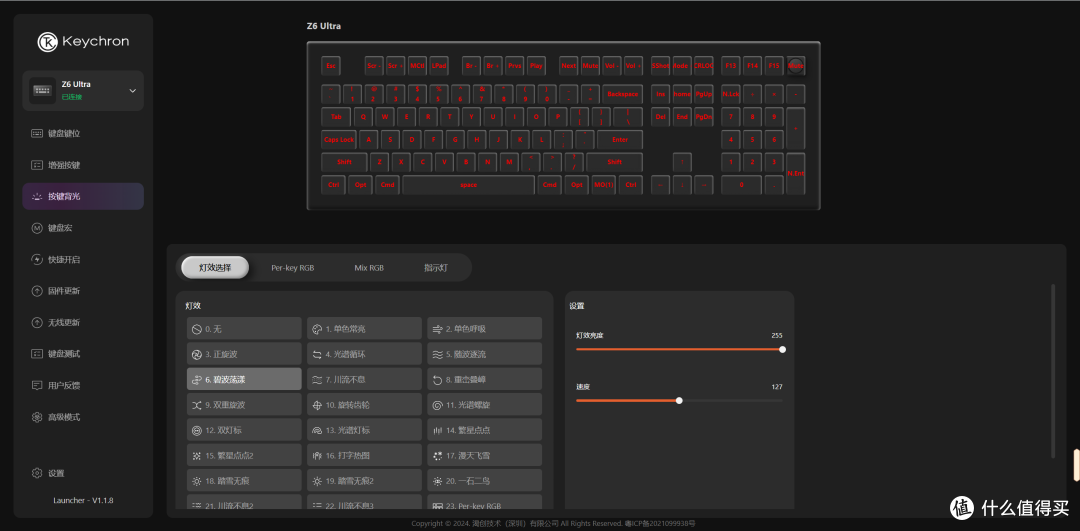Click the PgUp key on preview
Viewport: 1080px width, 531px height.
point(704,94)
